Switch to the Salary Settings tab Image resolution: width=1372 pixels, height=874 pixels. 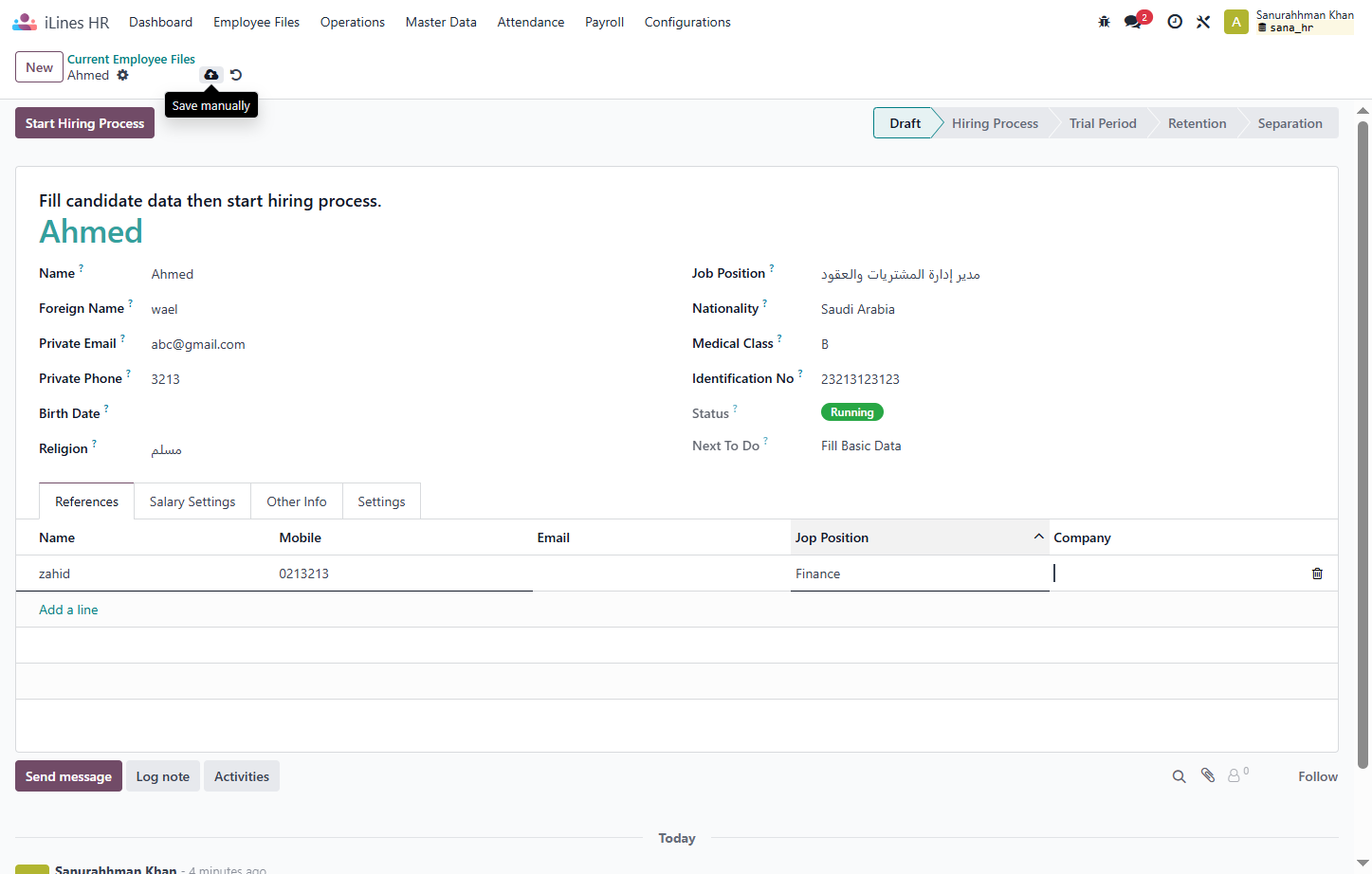[192, 501]
